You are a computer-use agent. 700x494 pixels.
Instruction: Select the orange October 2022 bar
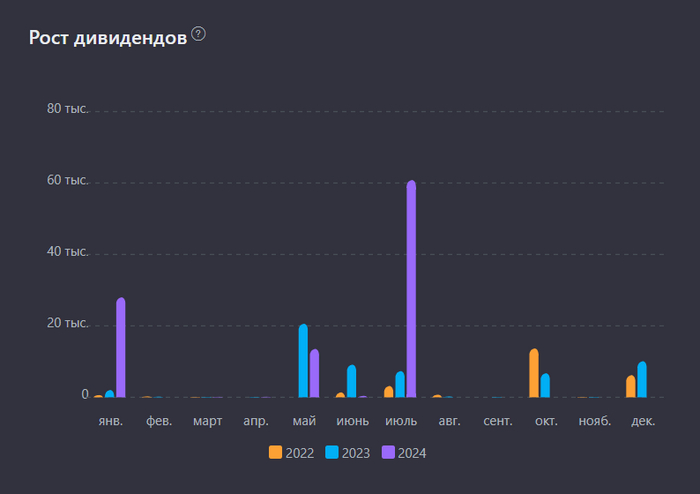click(534, 373)
